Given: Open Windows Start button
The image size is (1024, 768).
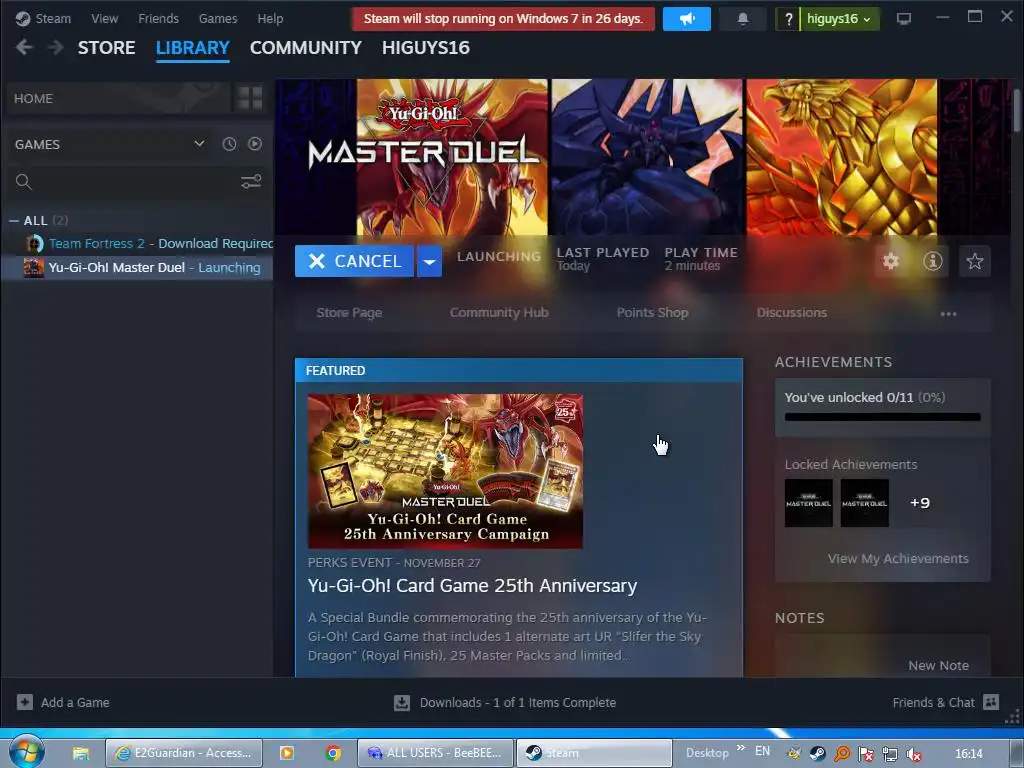Looking at the screenshot, I should [26, 752].
